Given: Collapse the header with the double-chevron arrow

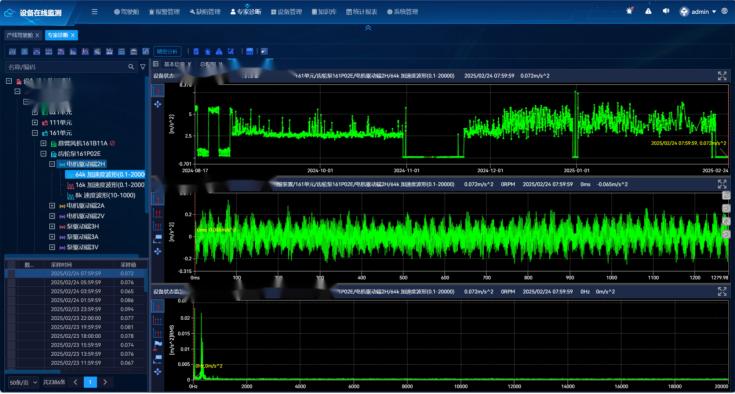Looking at the screenshot, I should pyautogui.click(x=368, y=28).
